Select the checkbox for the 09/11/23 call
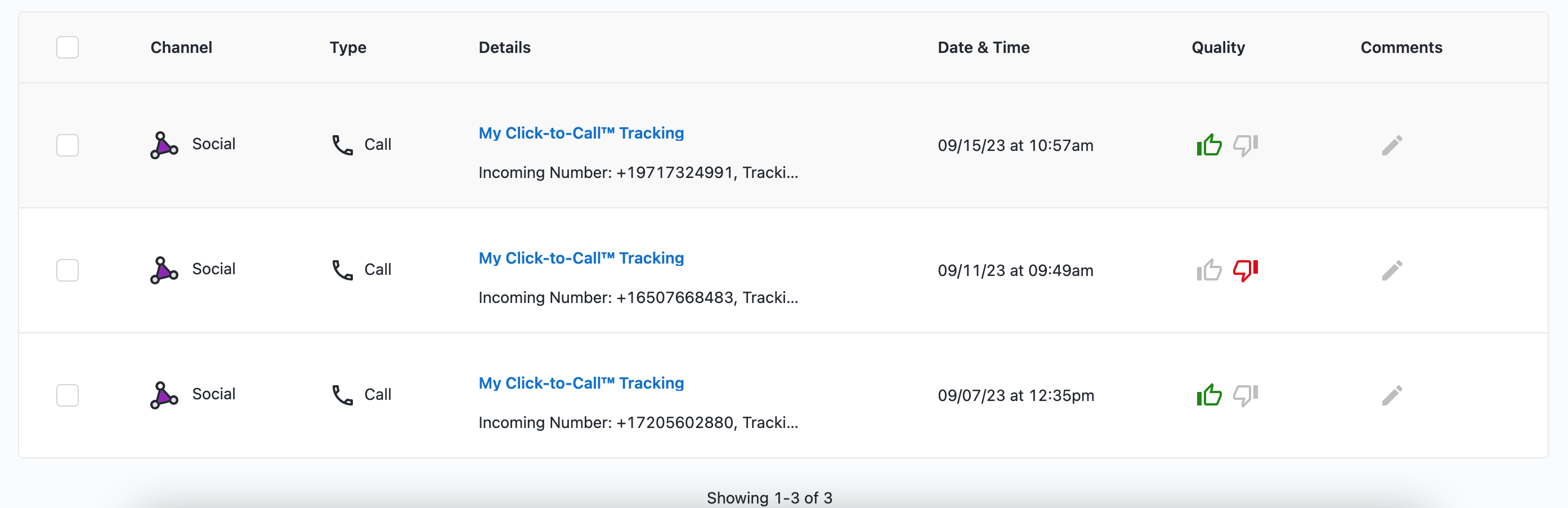 68,270
